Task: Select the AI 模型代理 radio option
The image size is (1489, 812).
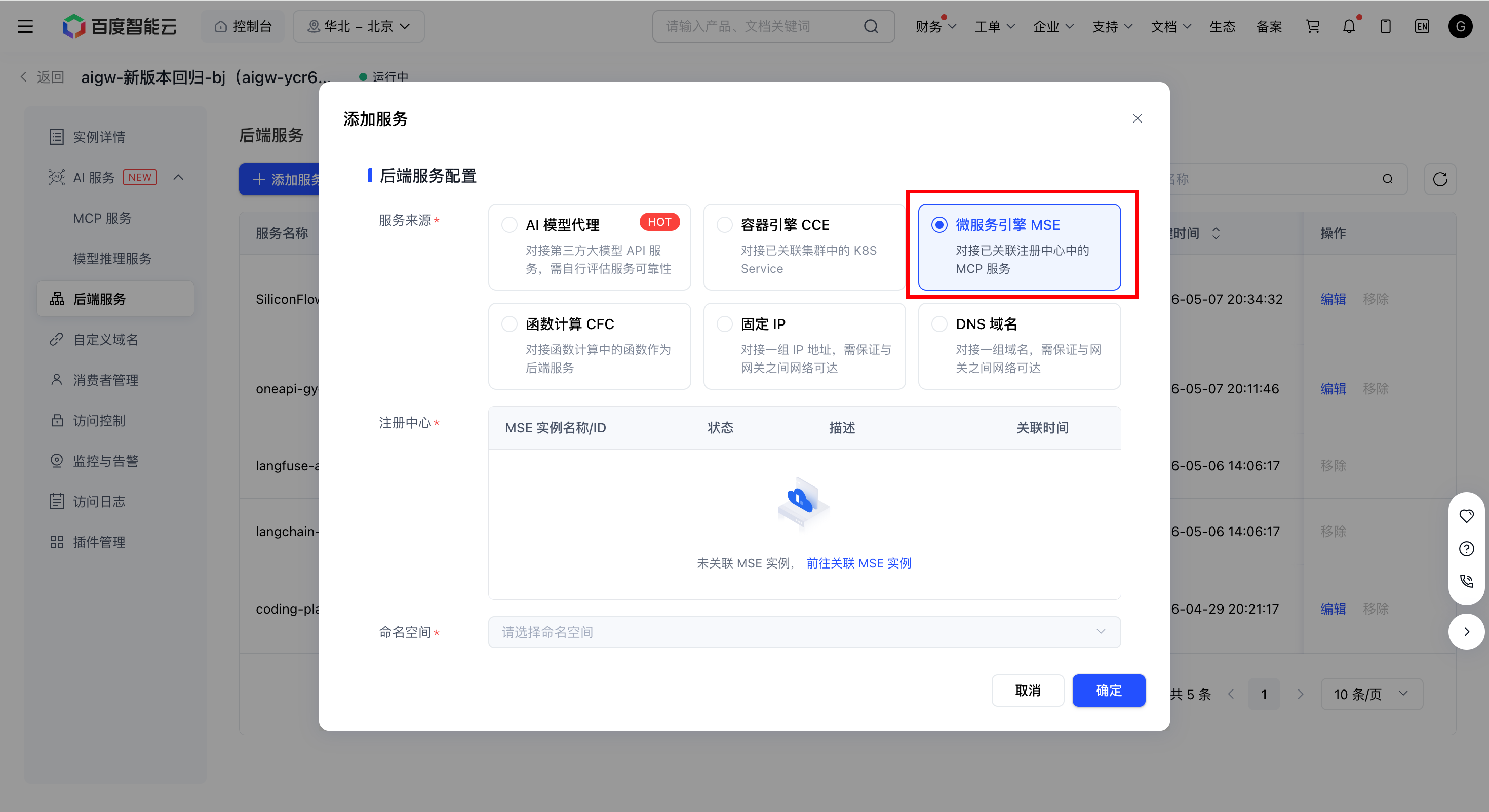Action: pos(509,225)
